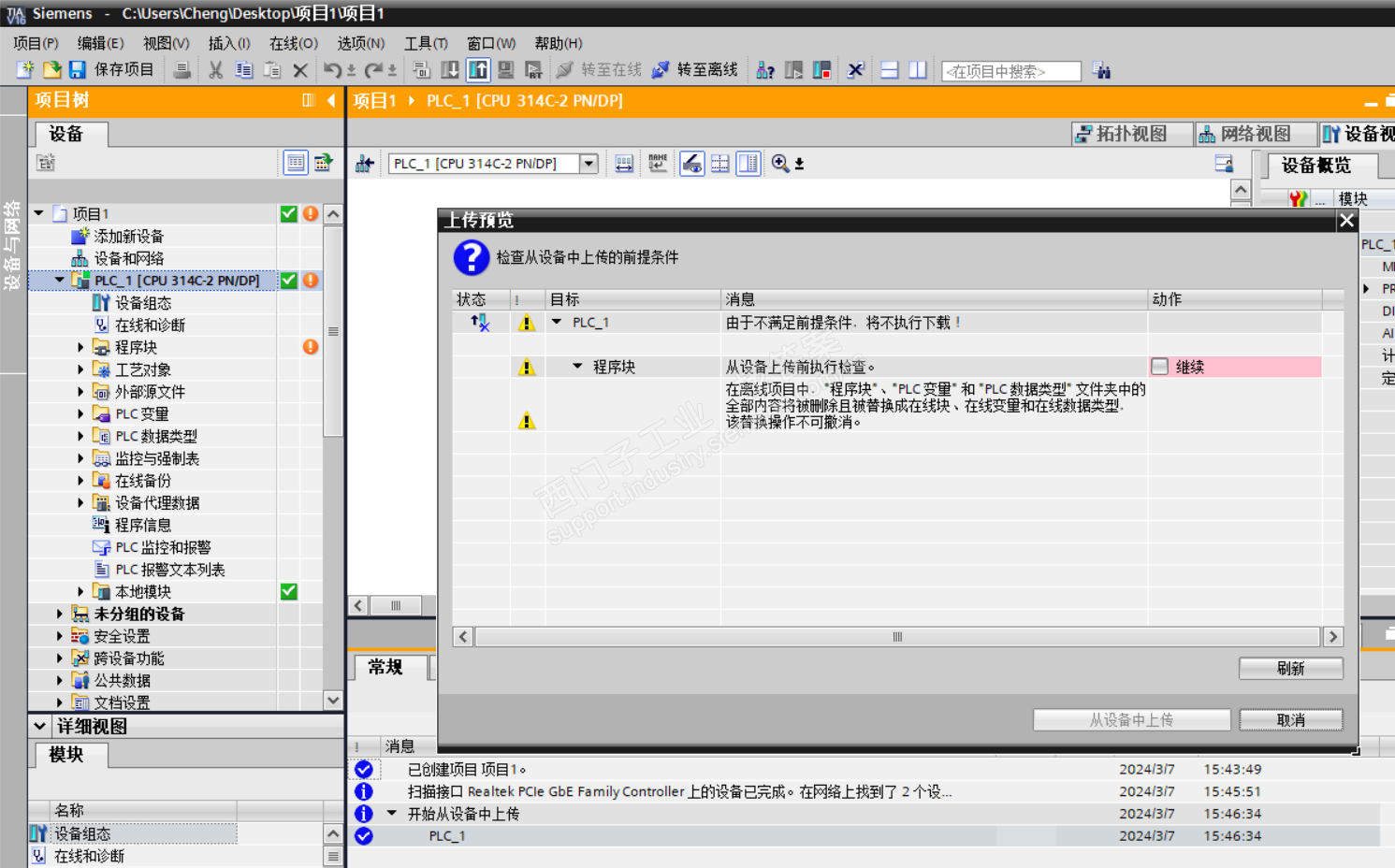Split the editor space vertically
Image resolution: width=1395 pixels, height=868 pixels.
(x=918, y=70)
